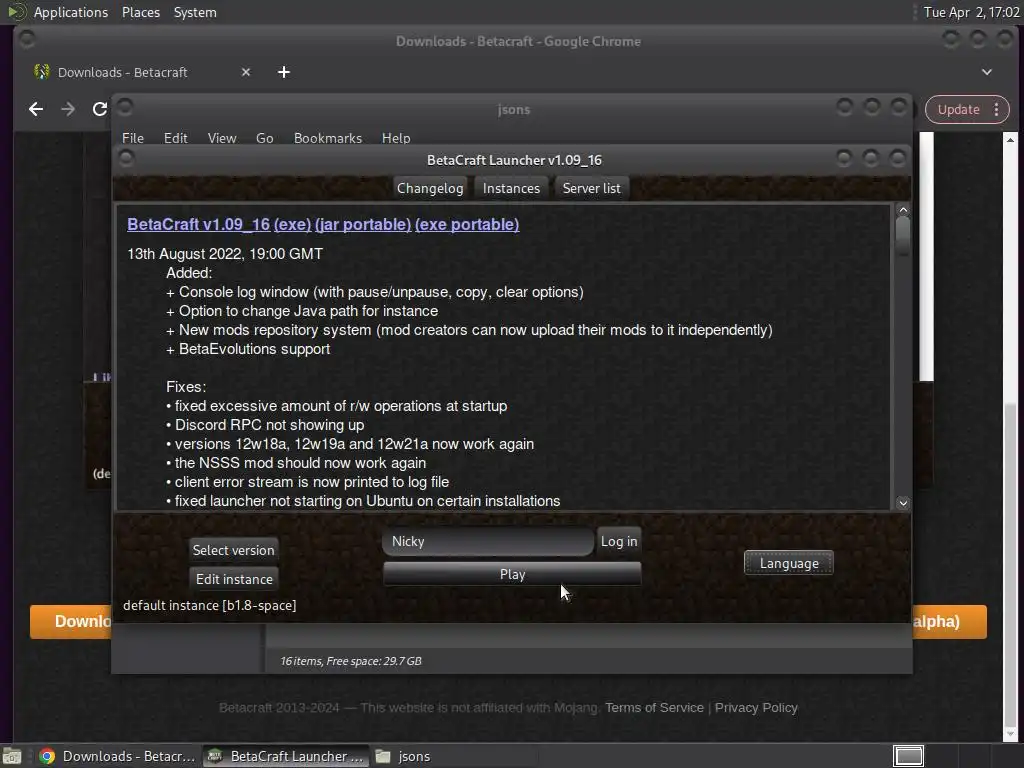This screenshot has width=1024, height=768.
Task: Open the Go menu in jsons window
Action: point(264,138)
